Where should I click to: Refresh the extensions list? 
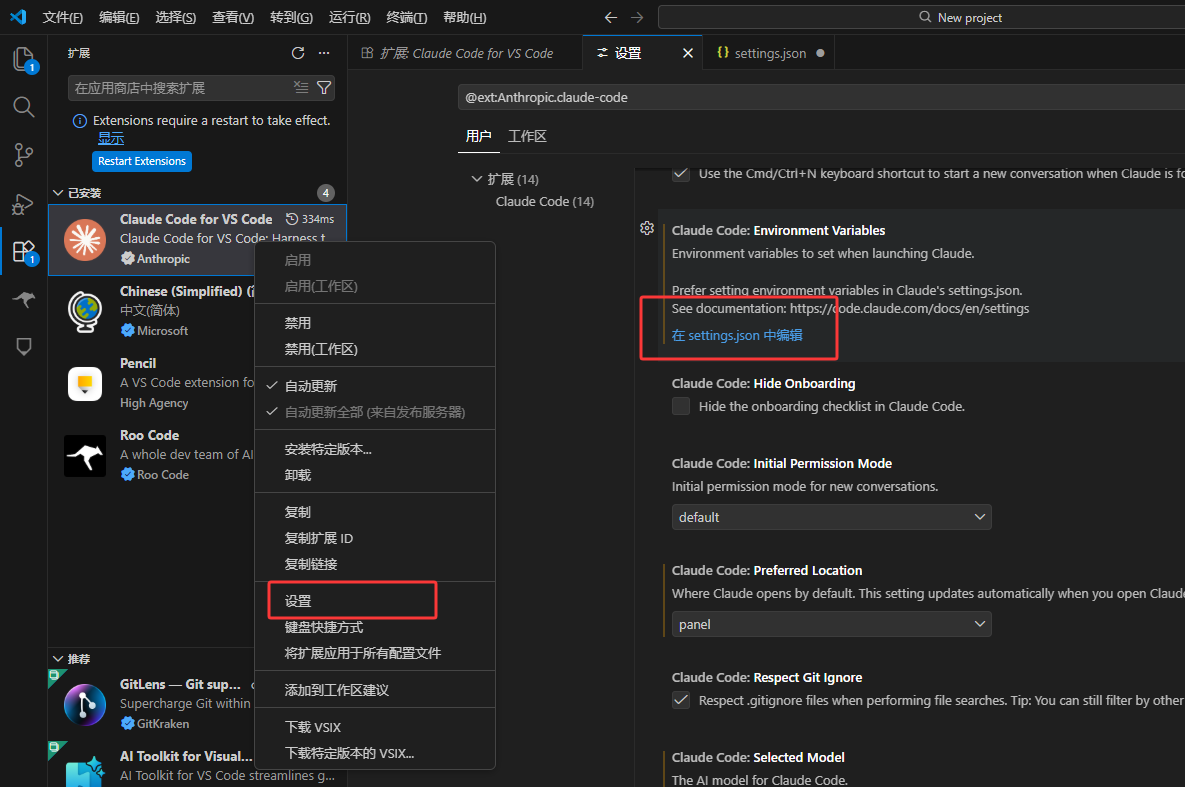298,53
